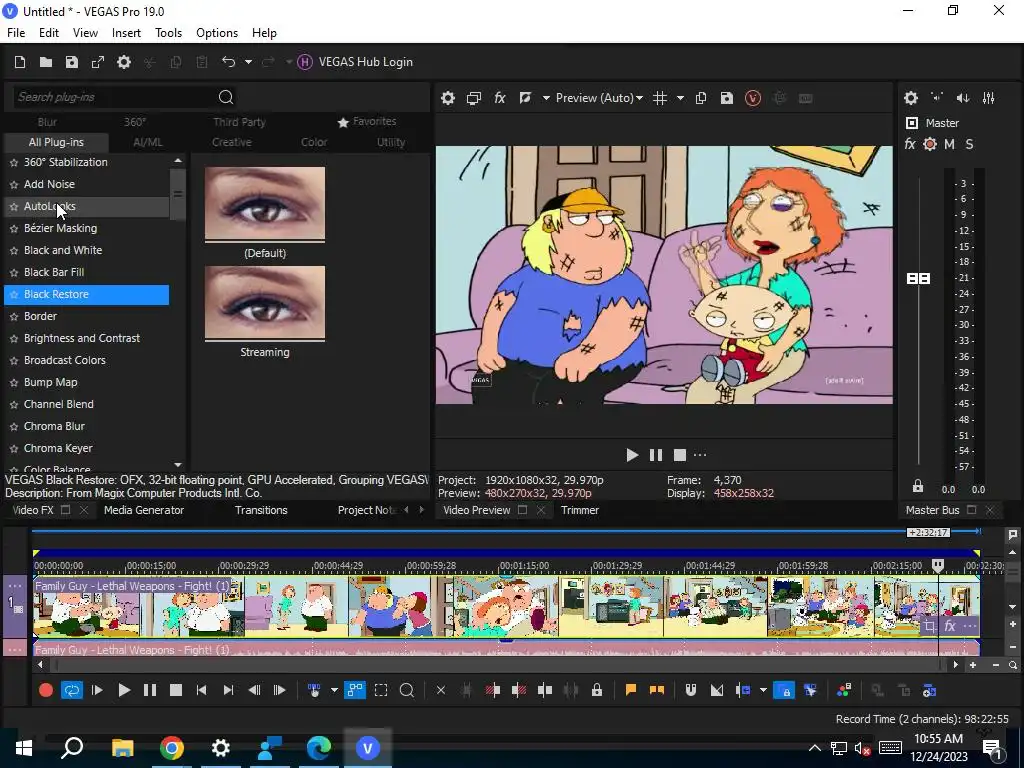Open project Properties gear in main toolbar
The image size is (1024, 768).
(x=124, y=62)
